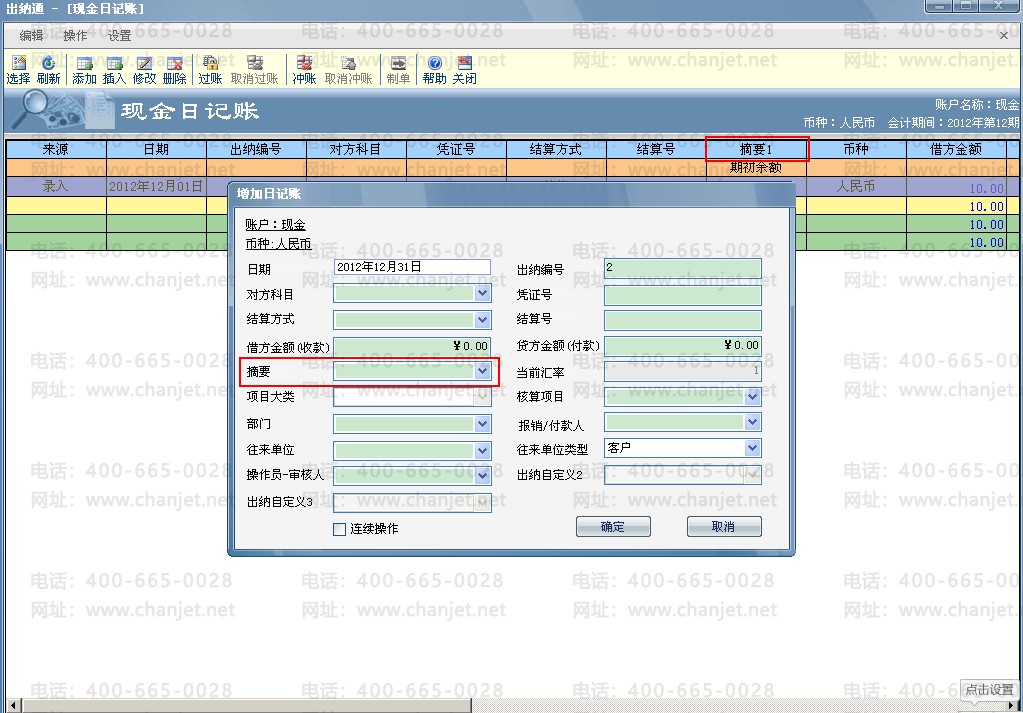Click the 借方金额(收款) amount field
The height and width of the screenshot is (713, 1023).
click(x=412, y=346)
